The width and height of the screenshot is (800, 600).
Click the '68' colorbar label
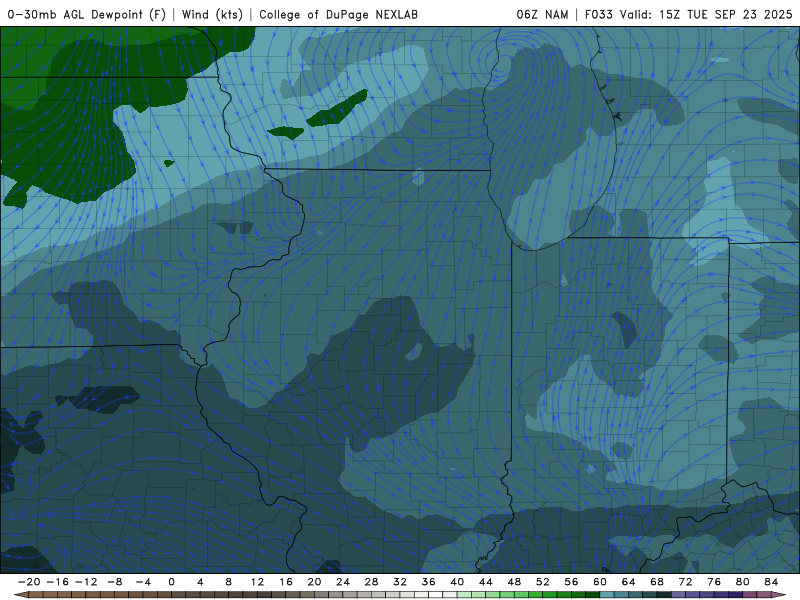click(657, 582)
